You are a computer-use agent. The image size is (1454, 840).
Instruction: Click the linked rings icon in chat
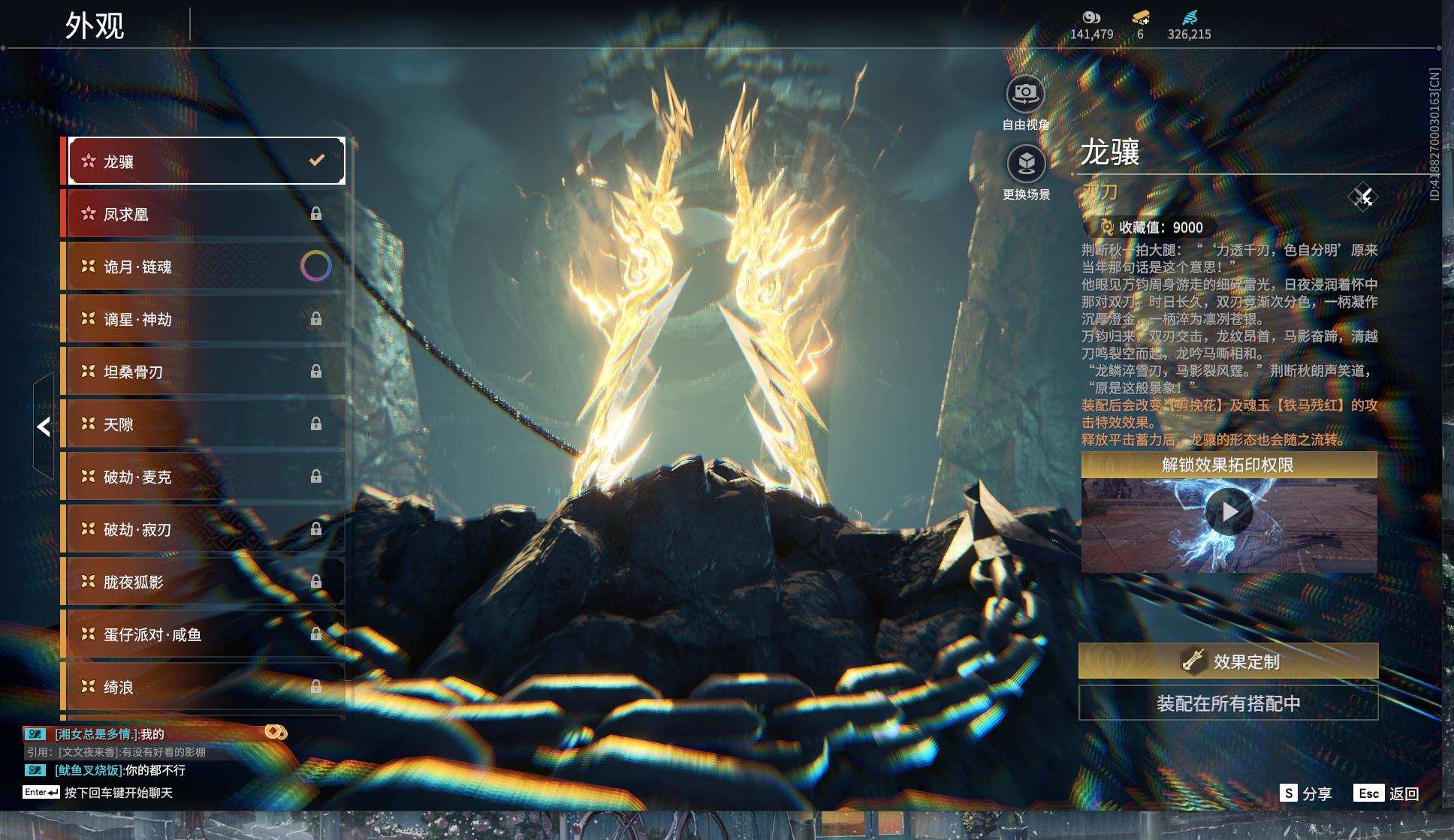point(276,732)
